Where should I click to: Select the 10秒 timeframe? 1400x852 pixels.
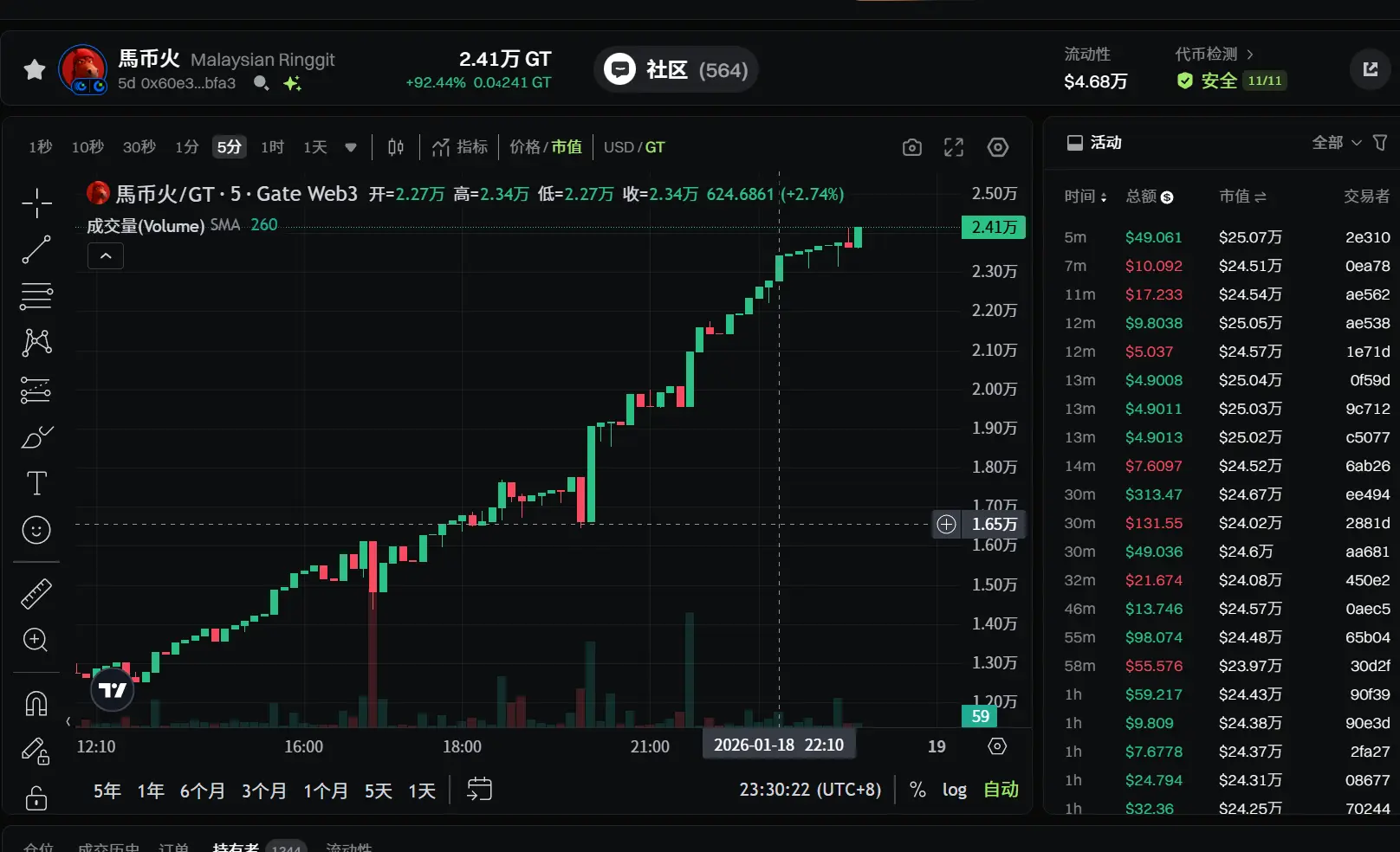[x=87, y=147]
